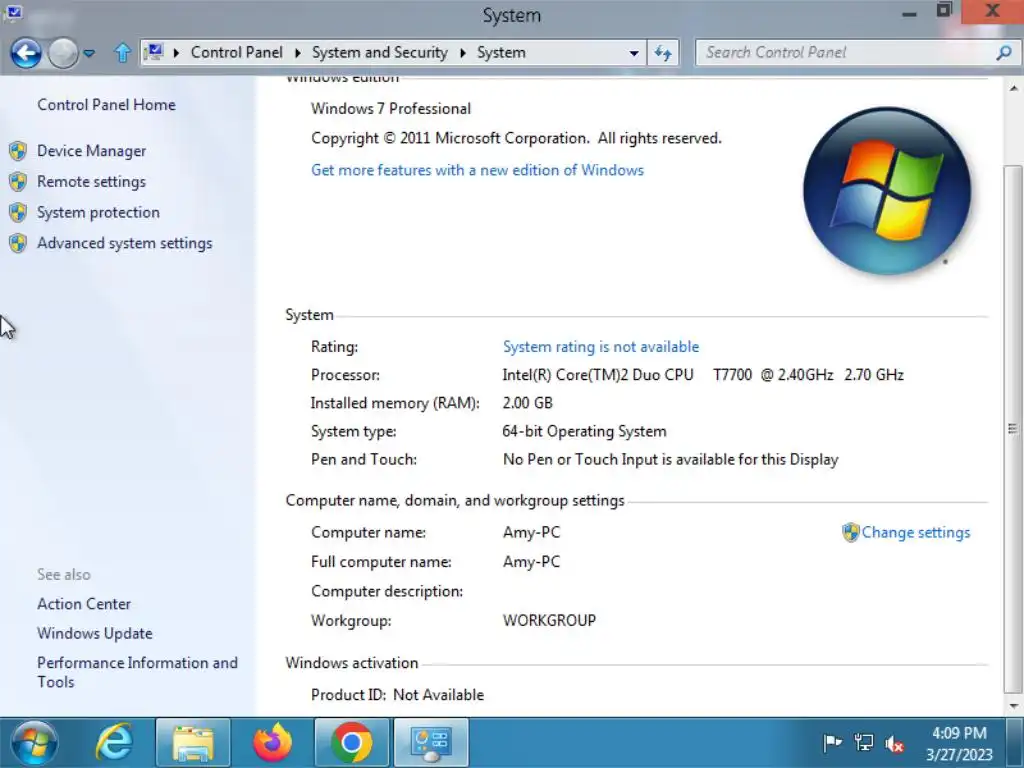Open Device Manager link

[x=91, y=151]
